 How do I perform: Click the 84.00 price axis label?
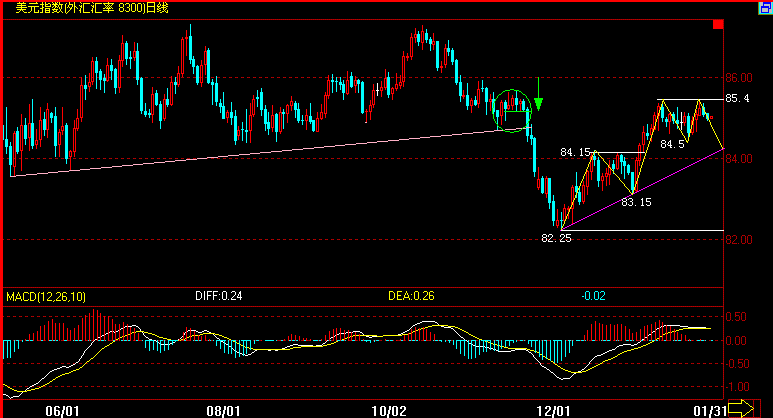[738, 159]
